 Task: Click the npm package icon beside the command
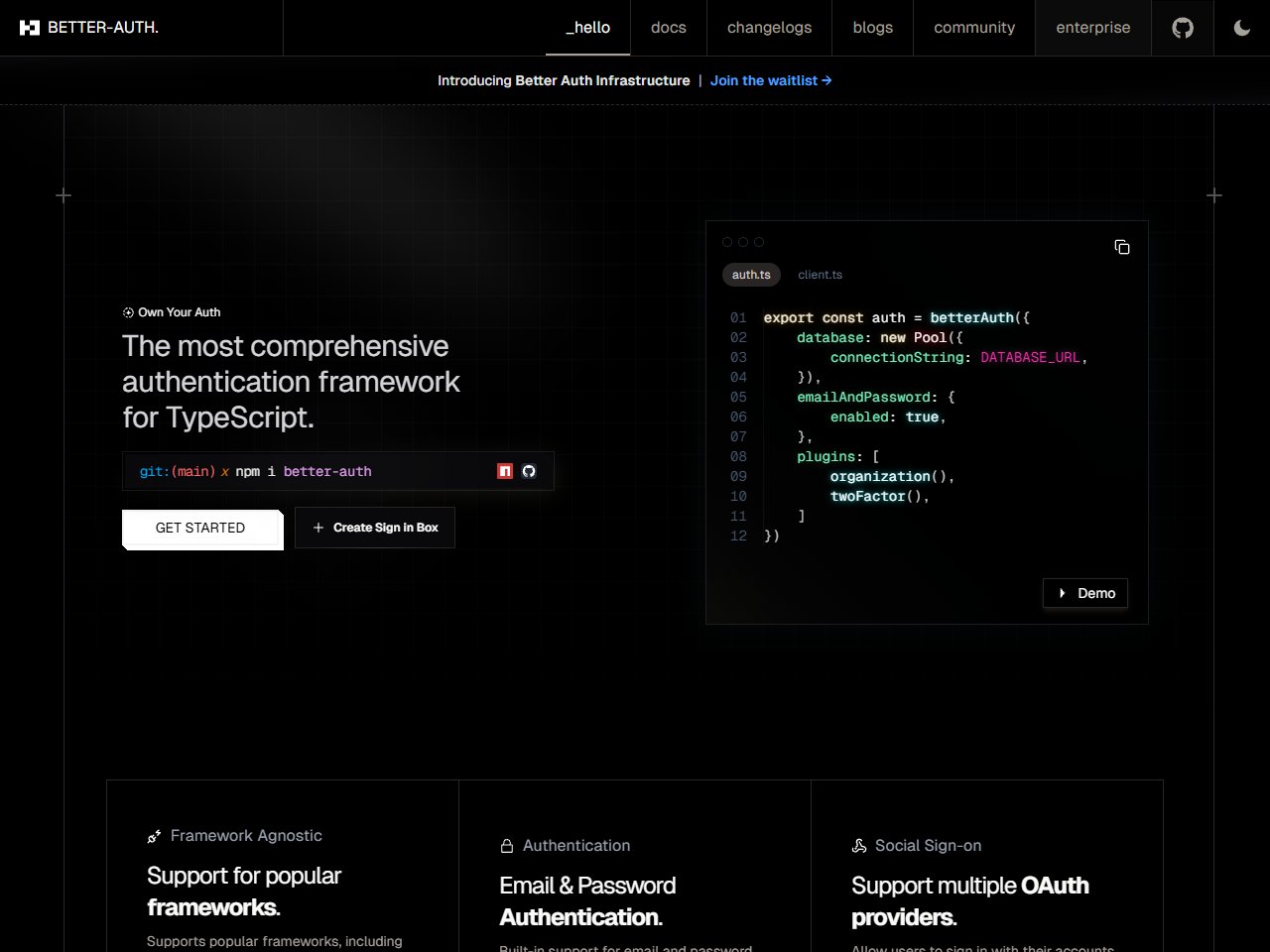[505, 471]
